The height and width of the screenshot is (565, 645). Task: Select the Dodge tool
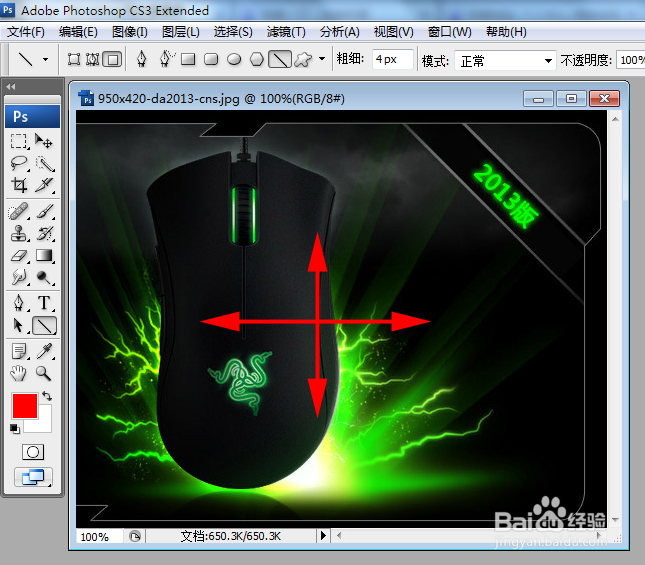pyautogui.click(x=44, y=277)
